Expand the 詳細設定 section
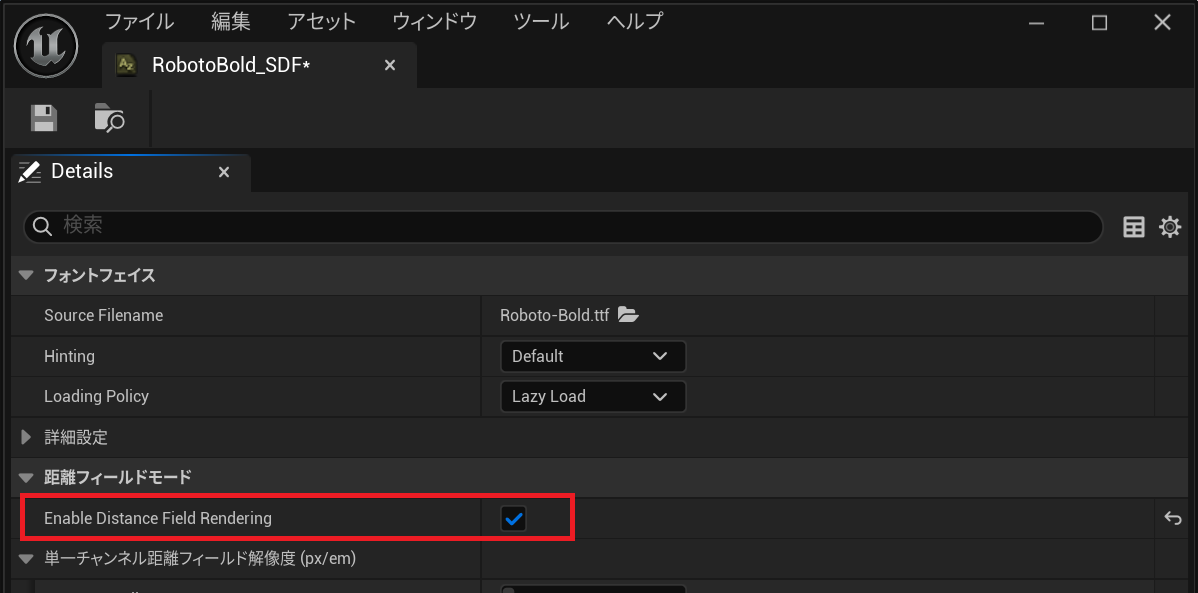The width and height of the screenshot is (1198, 593). [27, 438]
